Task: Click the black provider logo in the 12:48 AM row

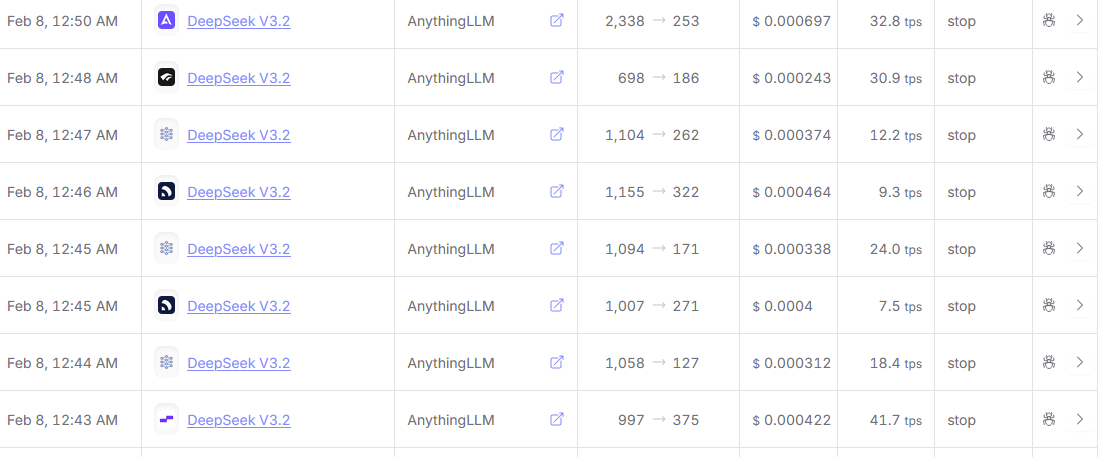Action: (x=167, y=77)
